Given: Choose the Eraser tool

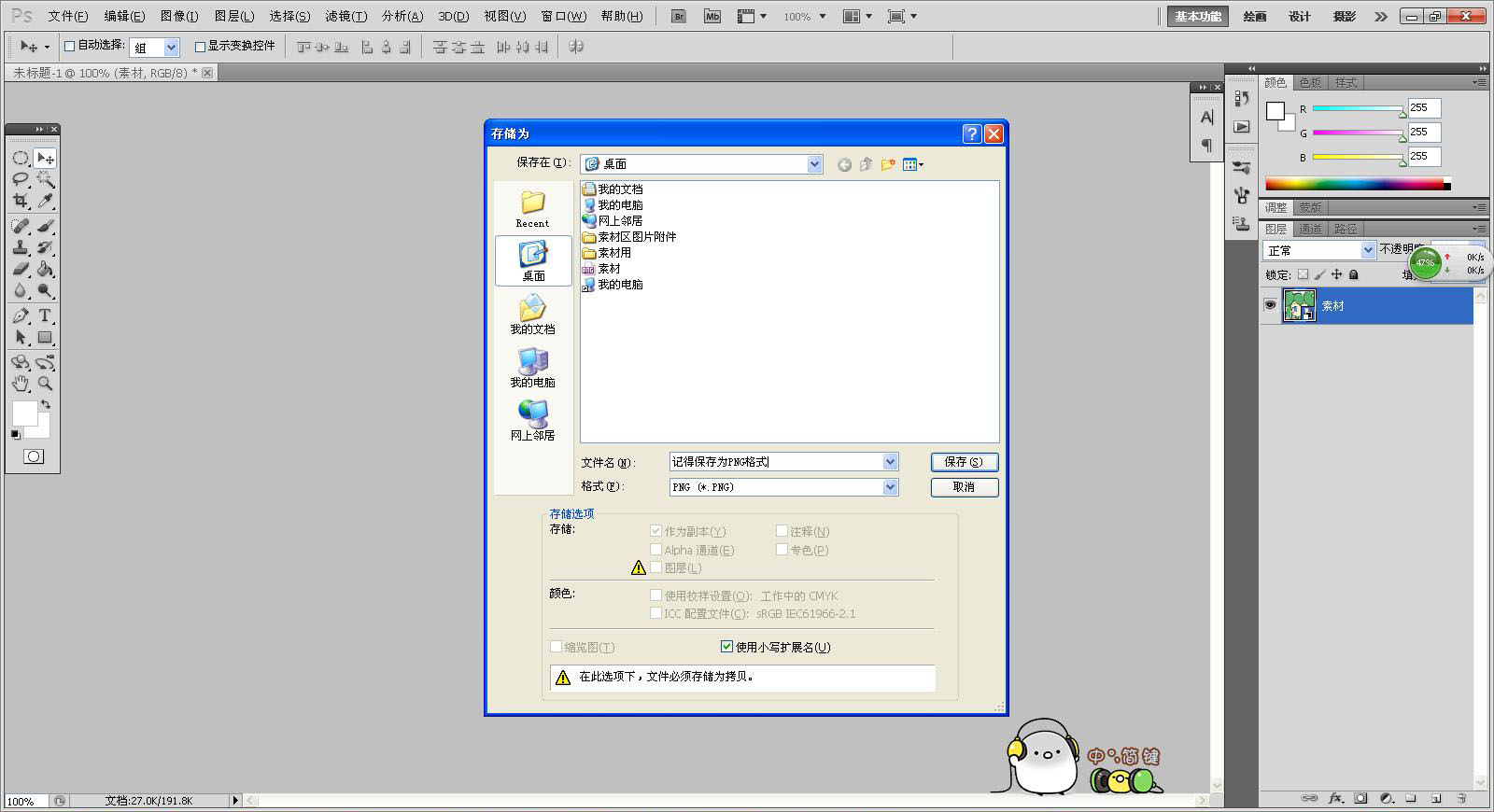Looking at the screenshot, I should click(21, 269).
